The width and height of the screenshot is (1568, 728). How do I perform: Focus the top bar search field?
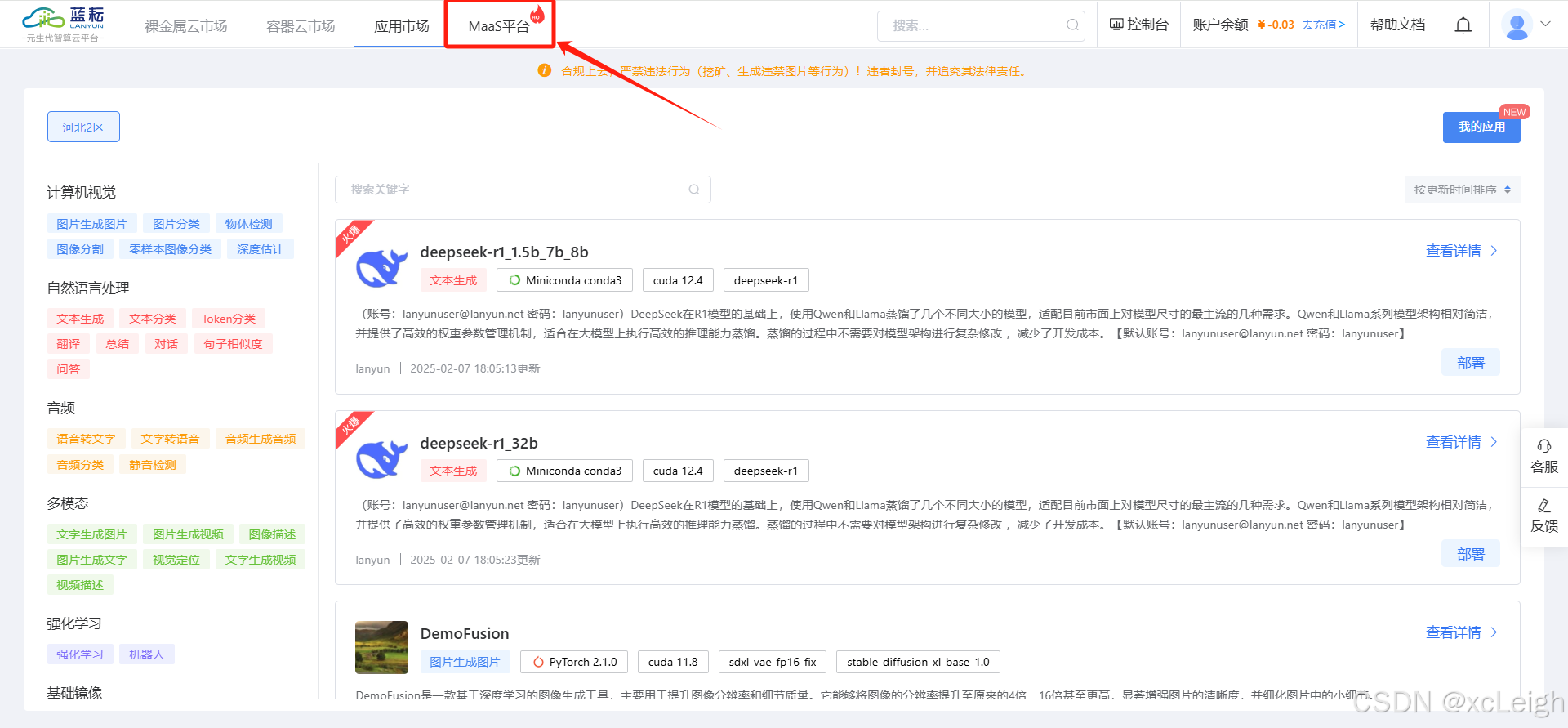[x=981, y=25]
